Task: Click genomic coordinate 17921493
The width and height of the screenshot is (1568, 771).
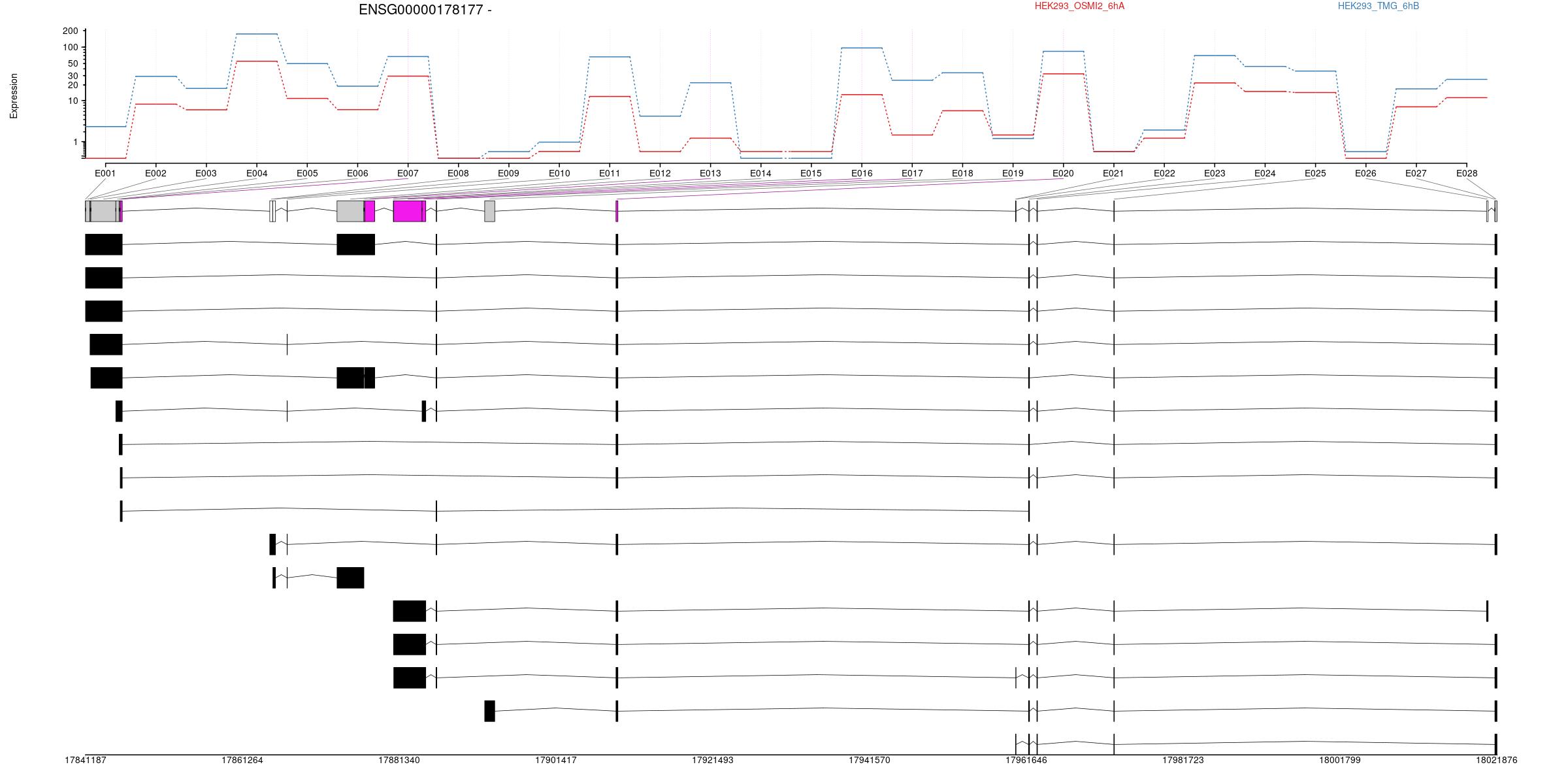Action: (x=713, y=760)
